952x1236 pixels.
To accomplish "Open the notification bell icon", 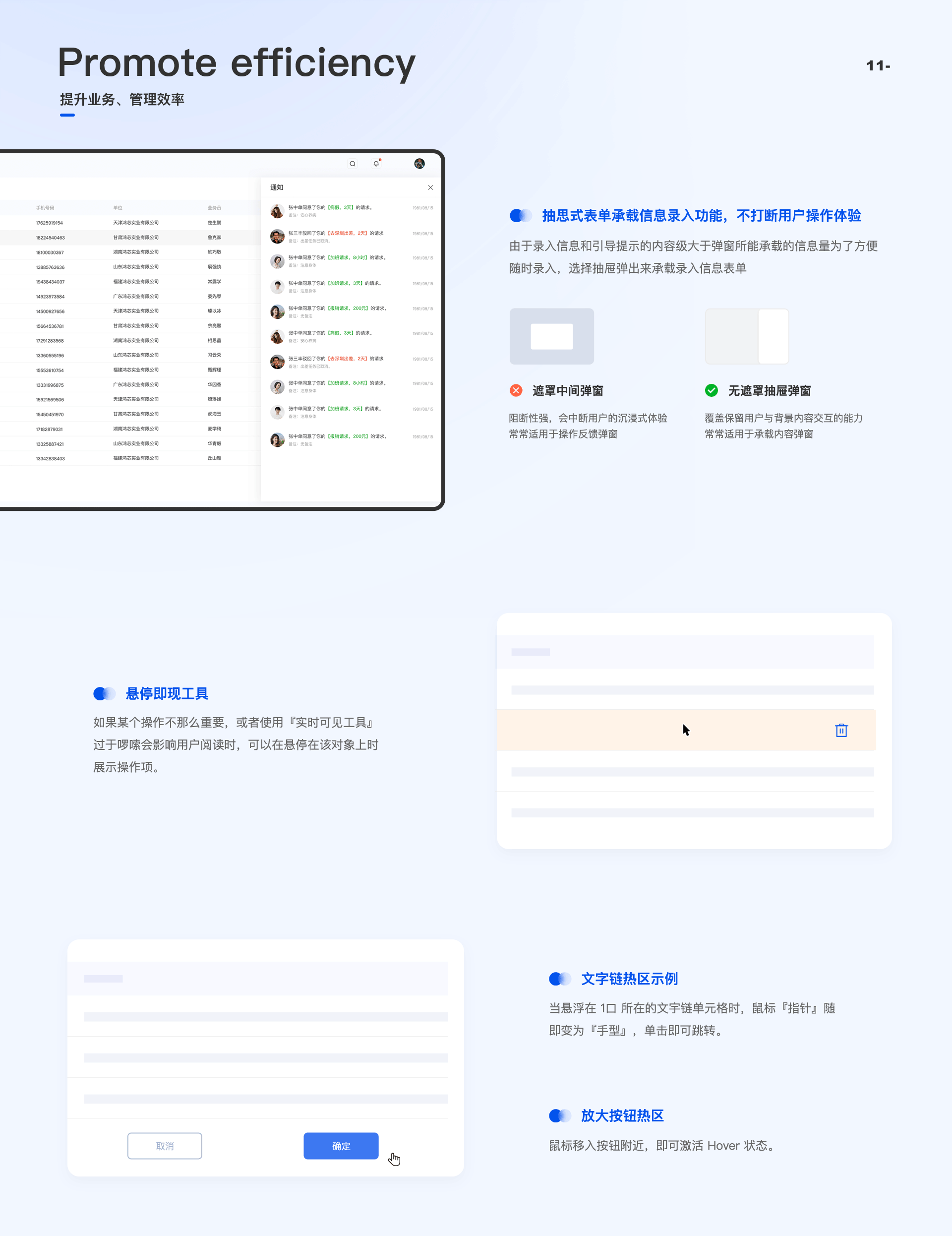I will [x=376, y=164].
